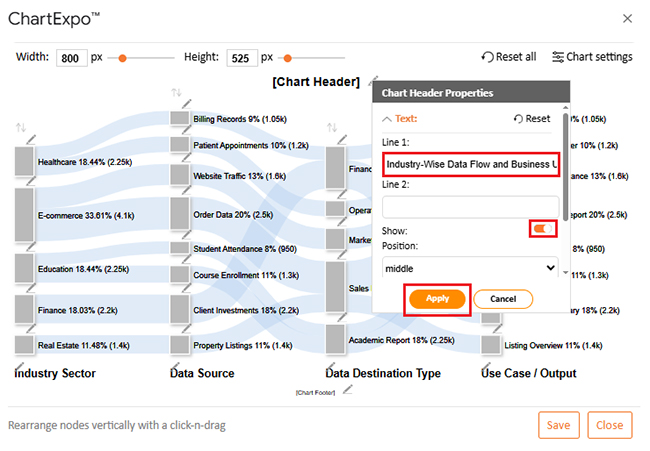Open the Position dropdown set to middle
This screenshot has width=650, height=451.
click(x=470, y=268)
